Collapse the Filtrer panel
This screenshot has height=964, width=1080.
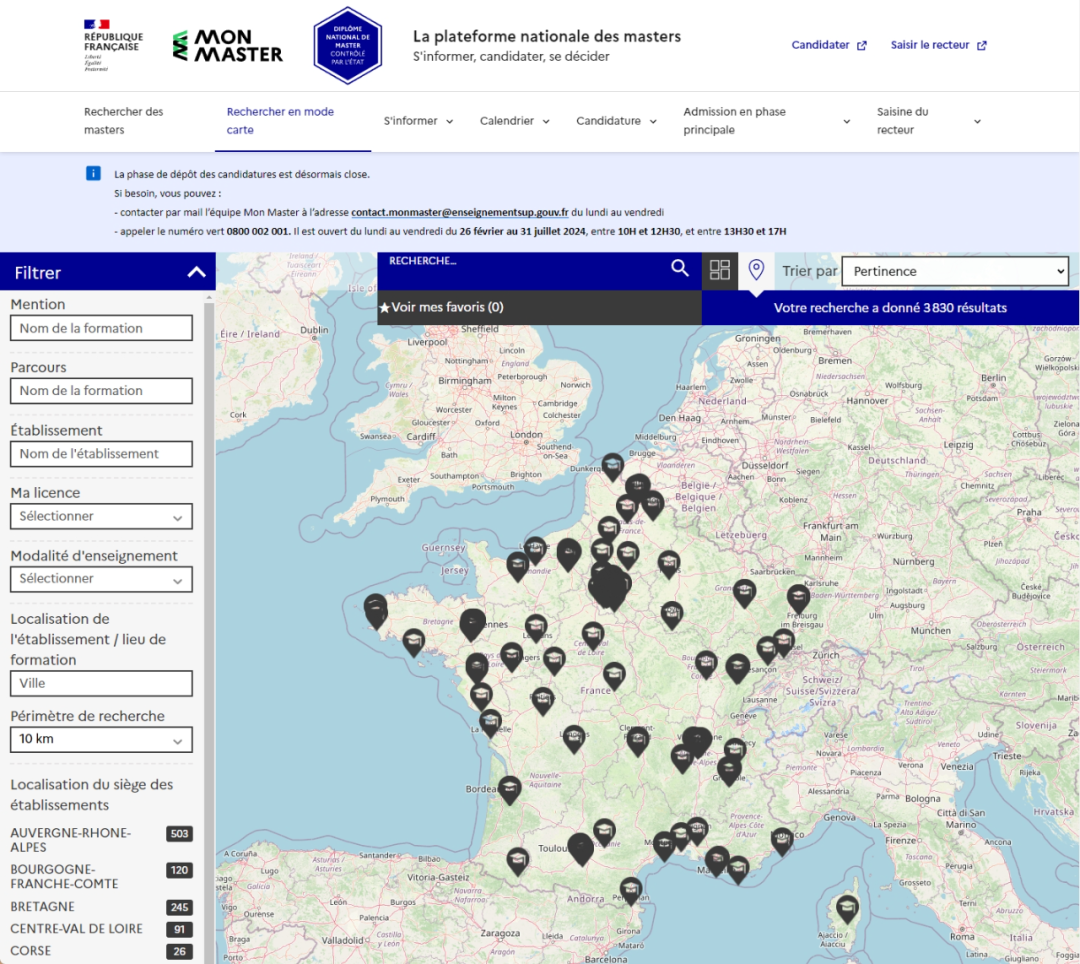pos(196,272)
